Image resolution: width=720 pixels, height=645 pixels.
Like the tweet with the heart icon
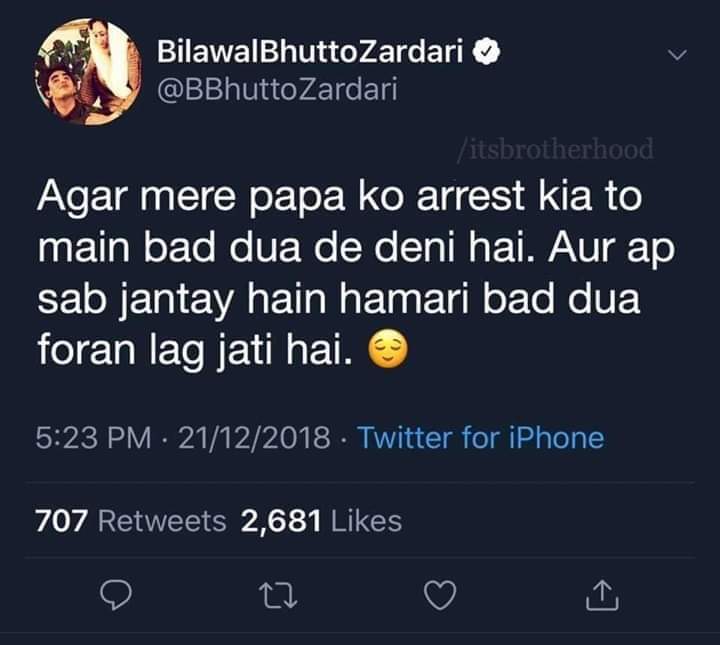440,595
